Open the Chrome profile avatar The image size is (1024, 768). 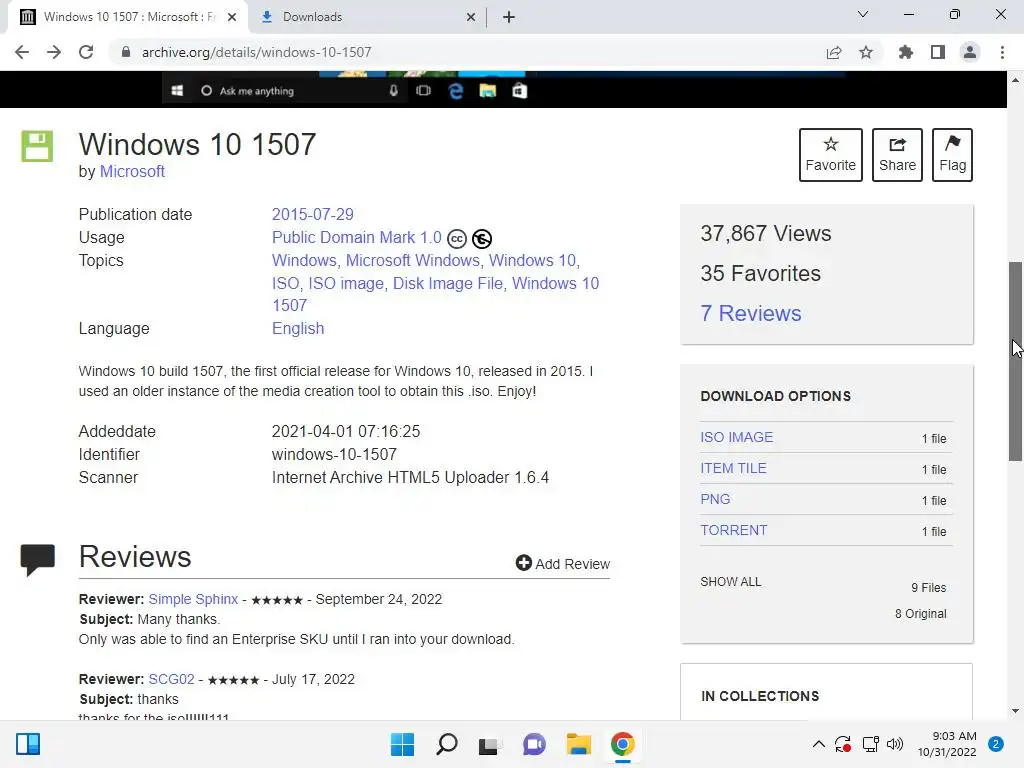(x=970, y=52)
